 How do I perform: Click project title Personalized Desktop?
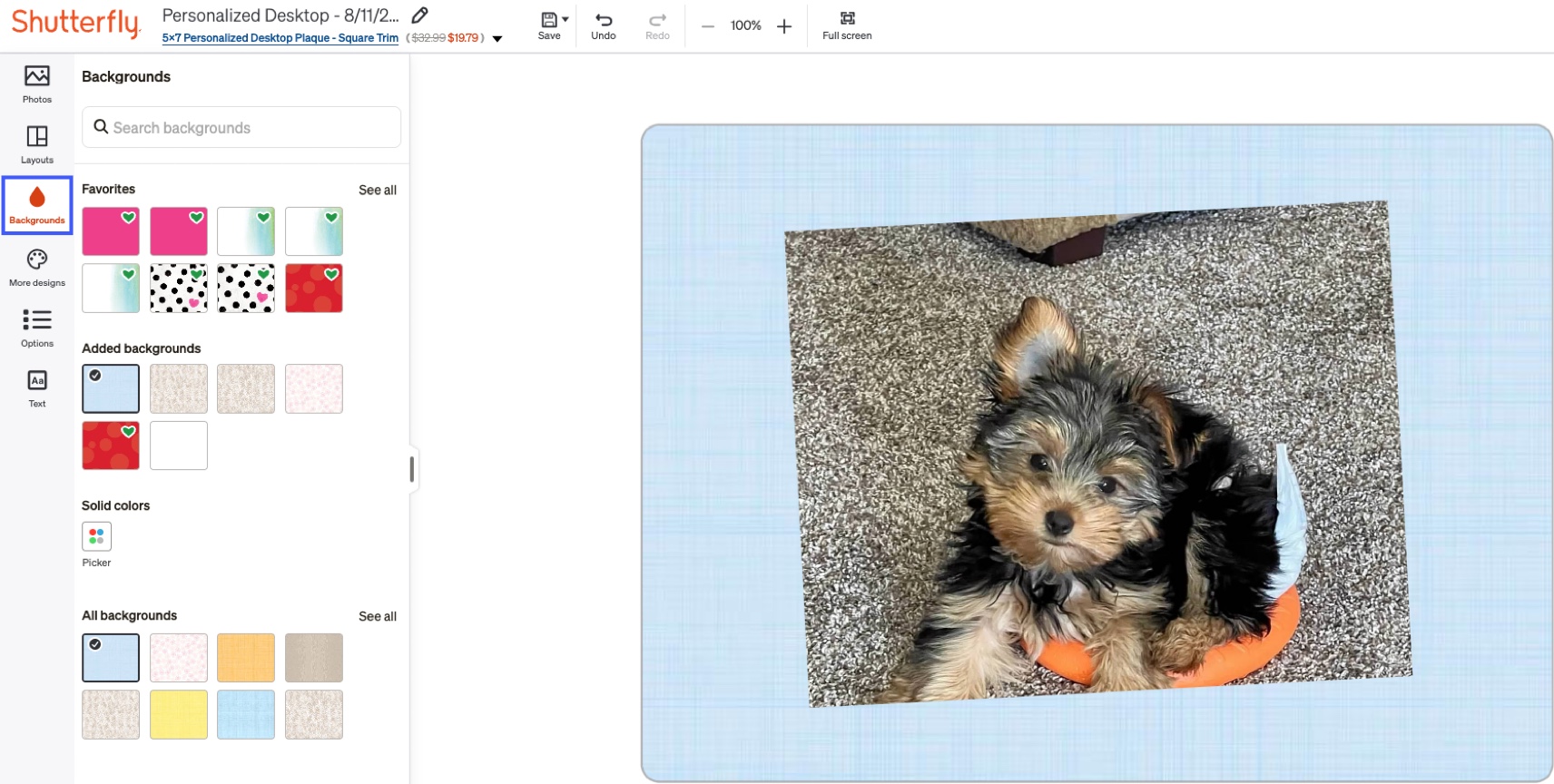click(x=280, y=15)
